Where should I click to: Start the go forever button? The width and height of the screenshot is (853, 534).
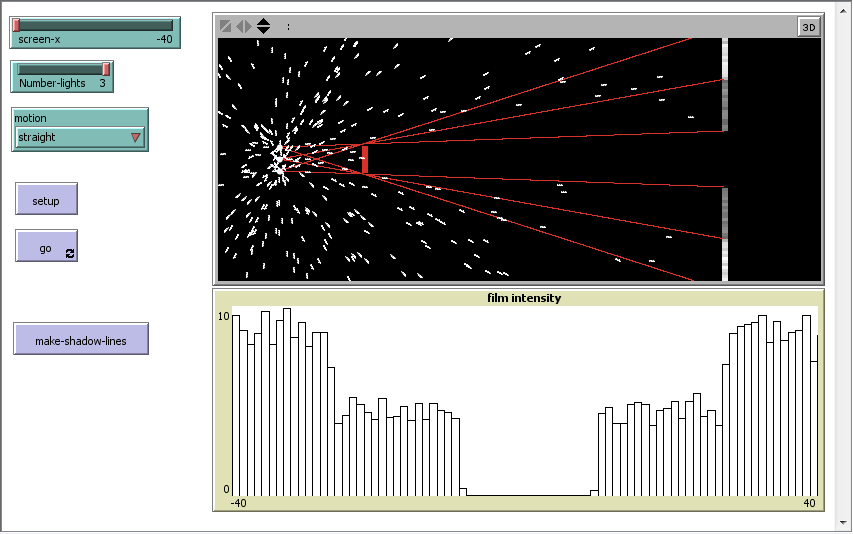tap(46, 246)
